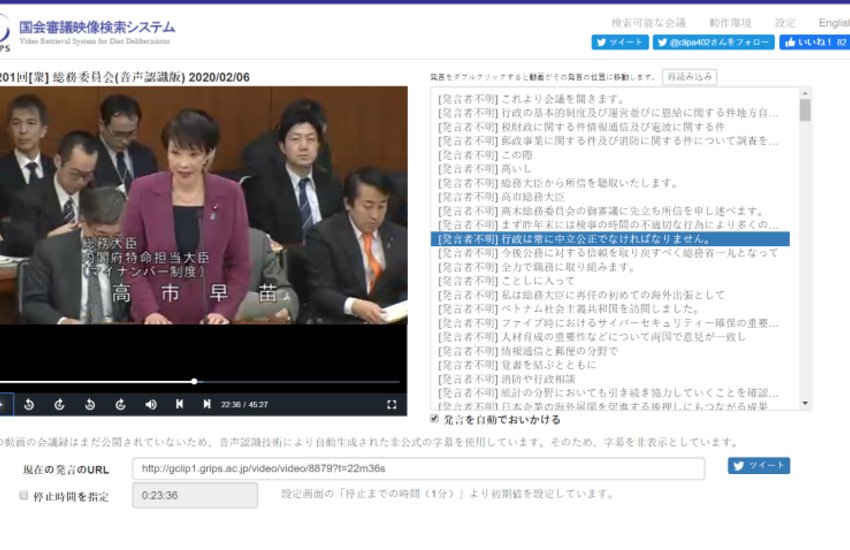The height and width of the screenshot is (550, 850).
Task: Click the ツイート button beside the URL field
Action: 759,465
